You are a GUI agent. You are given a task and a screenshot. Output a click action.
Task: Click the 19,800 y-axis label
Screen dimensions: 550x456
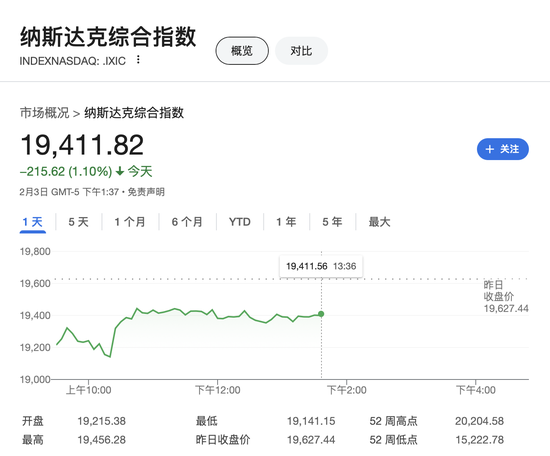click(x=35, y=252)
